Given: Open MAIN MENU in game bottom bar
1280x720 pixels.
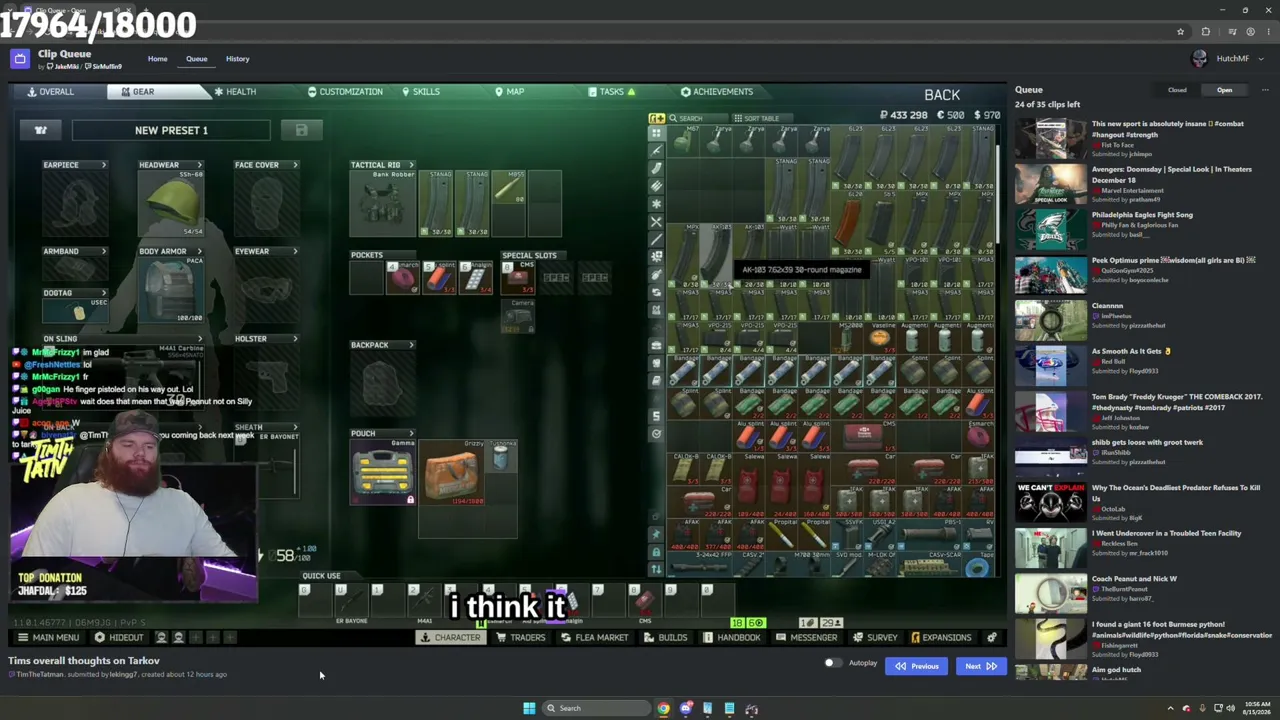Looking at the screenshot, I should click(x=48, y=637).
